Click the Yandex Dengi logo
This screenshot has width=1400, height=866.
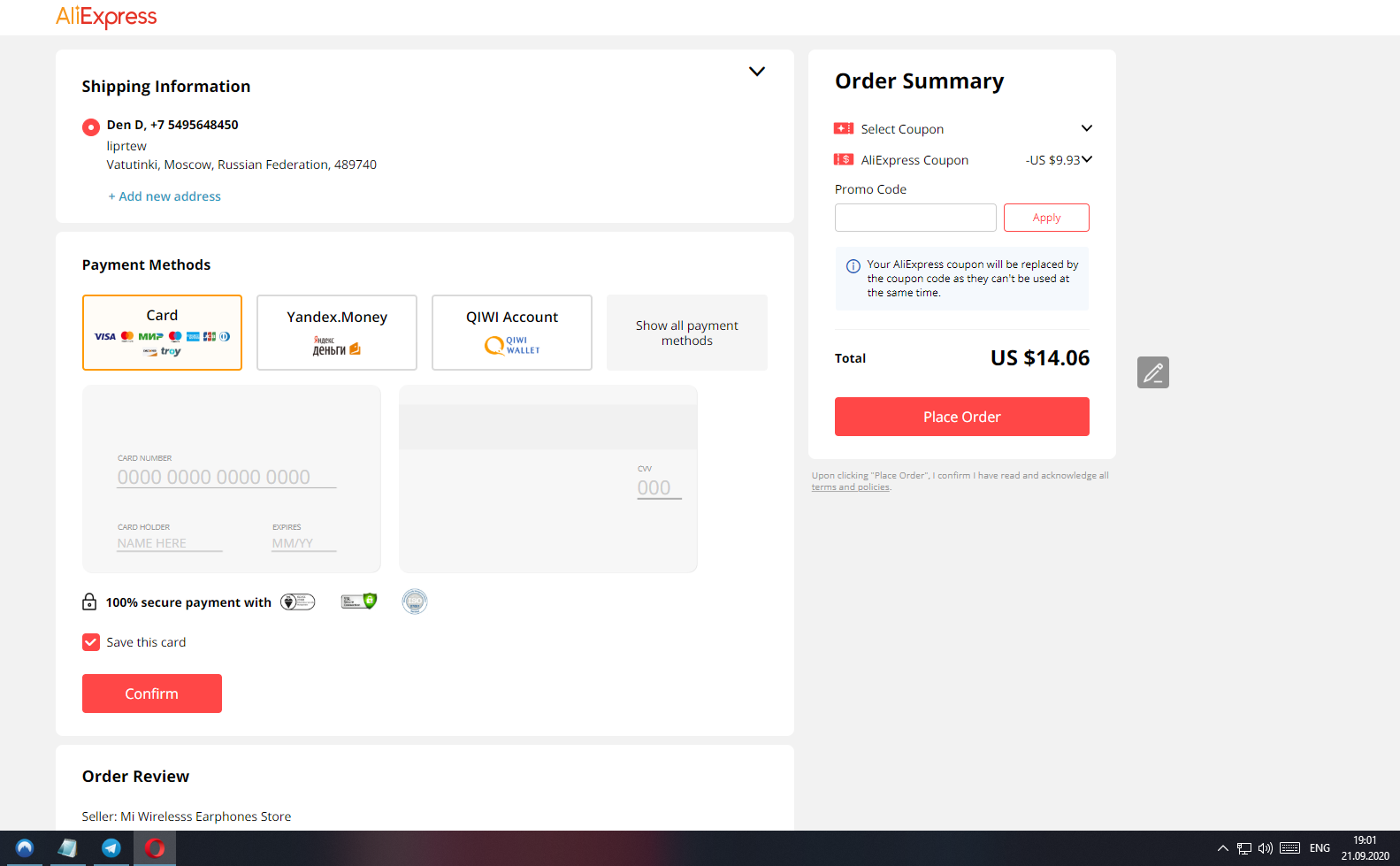click(337, 346)
